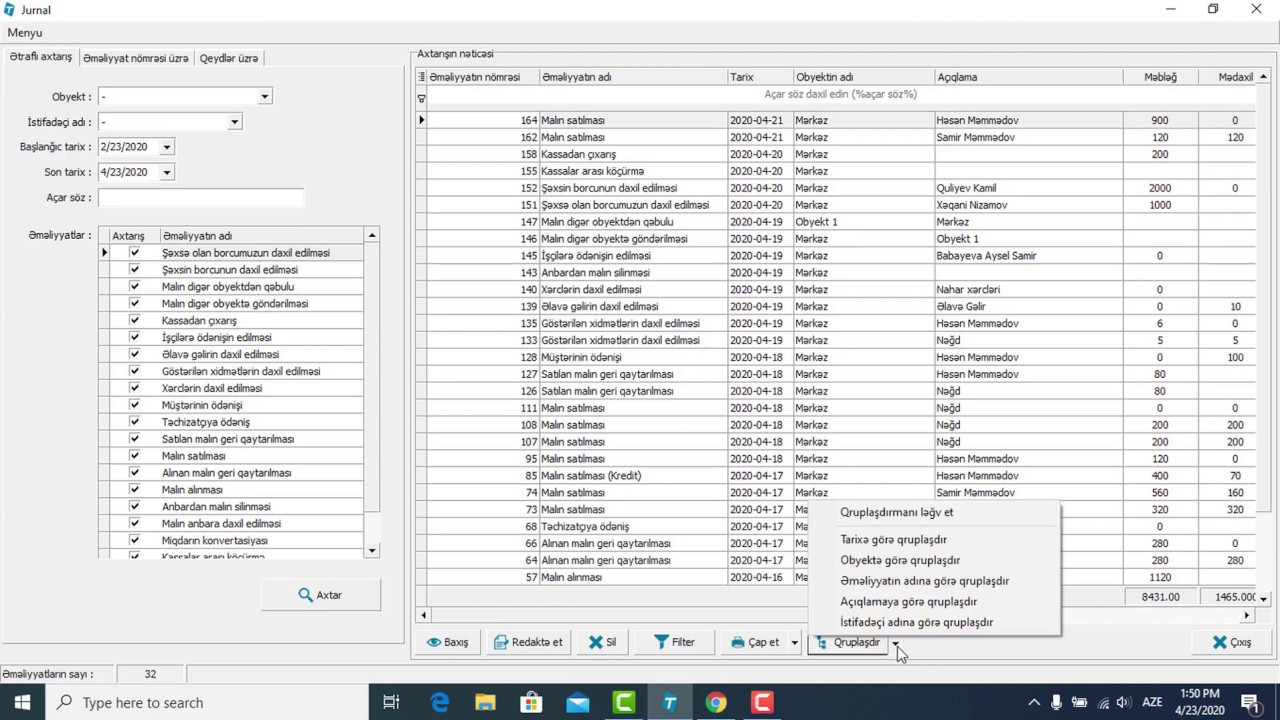Click the Sil delete button
Screen dimensions: 1280x720
point(602,642)
